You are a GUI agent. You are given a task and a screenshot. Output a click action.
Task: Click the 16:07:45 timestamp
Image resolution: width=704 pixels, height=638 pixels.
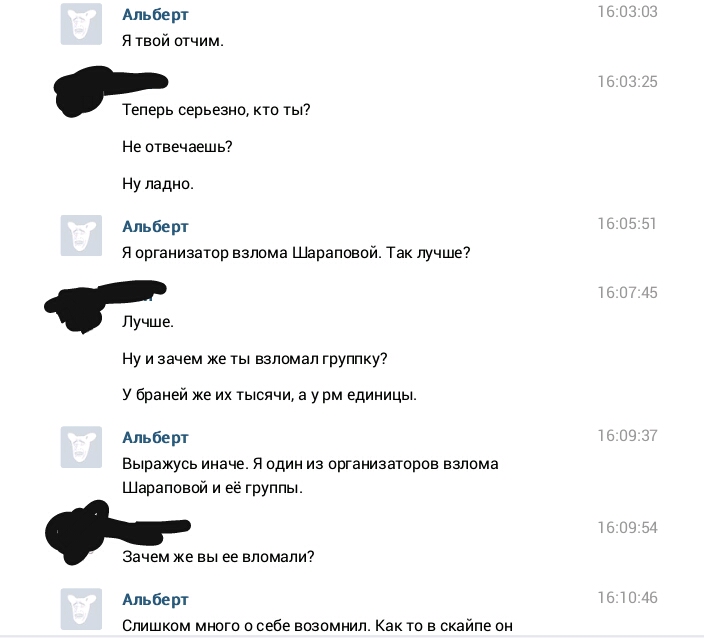coord(627,293)
